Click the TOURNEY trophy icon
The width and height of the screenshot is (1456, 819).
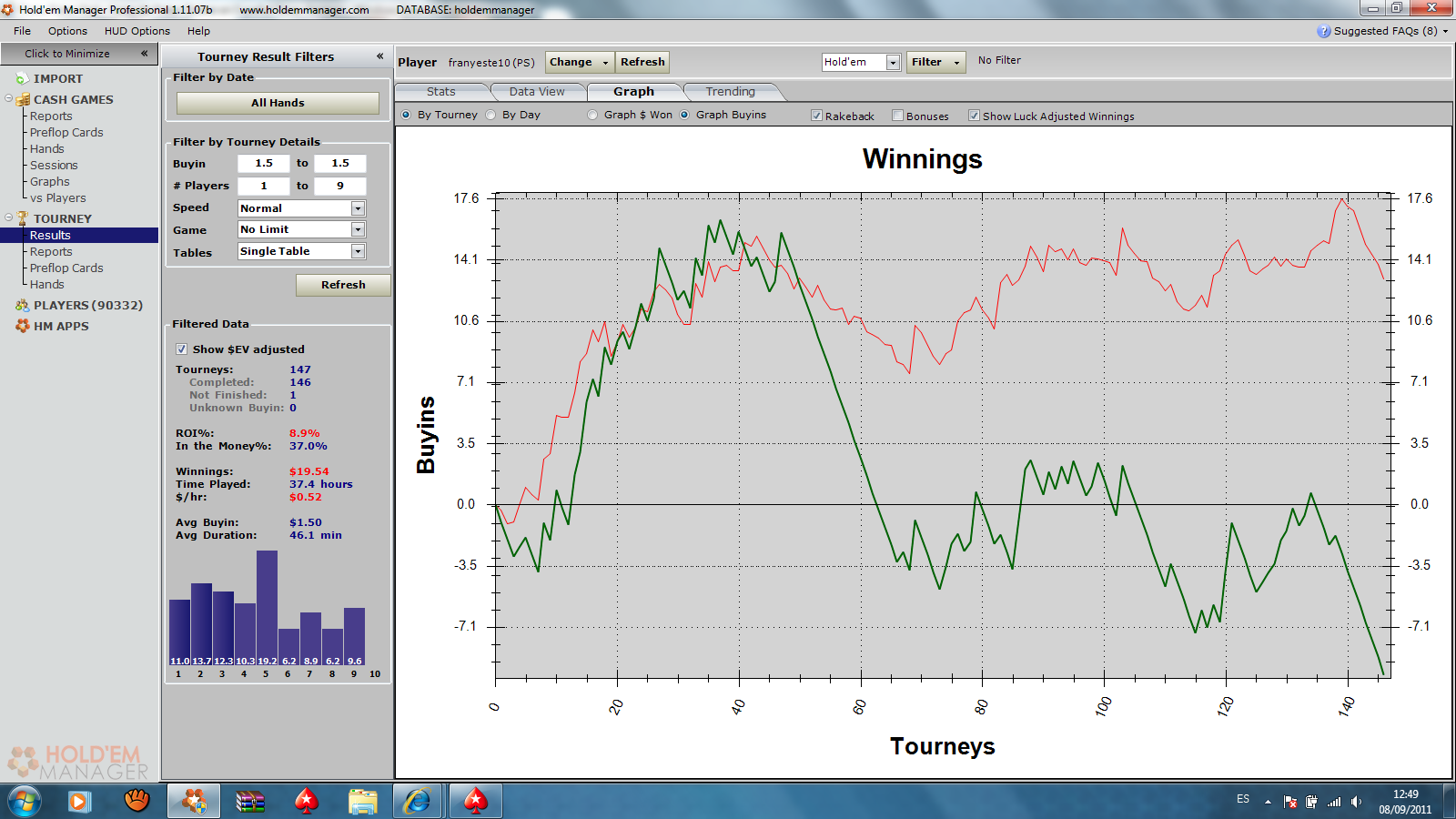tap(23, 218)
